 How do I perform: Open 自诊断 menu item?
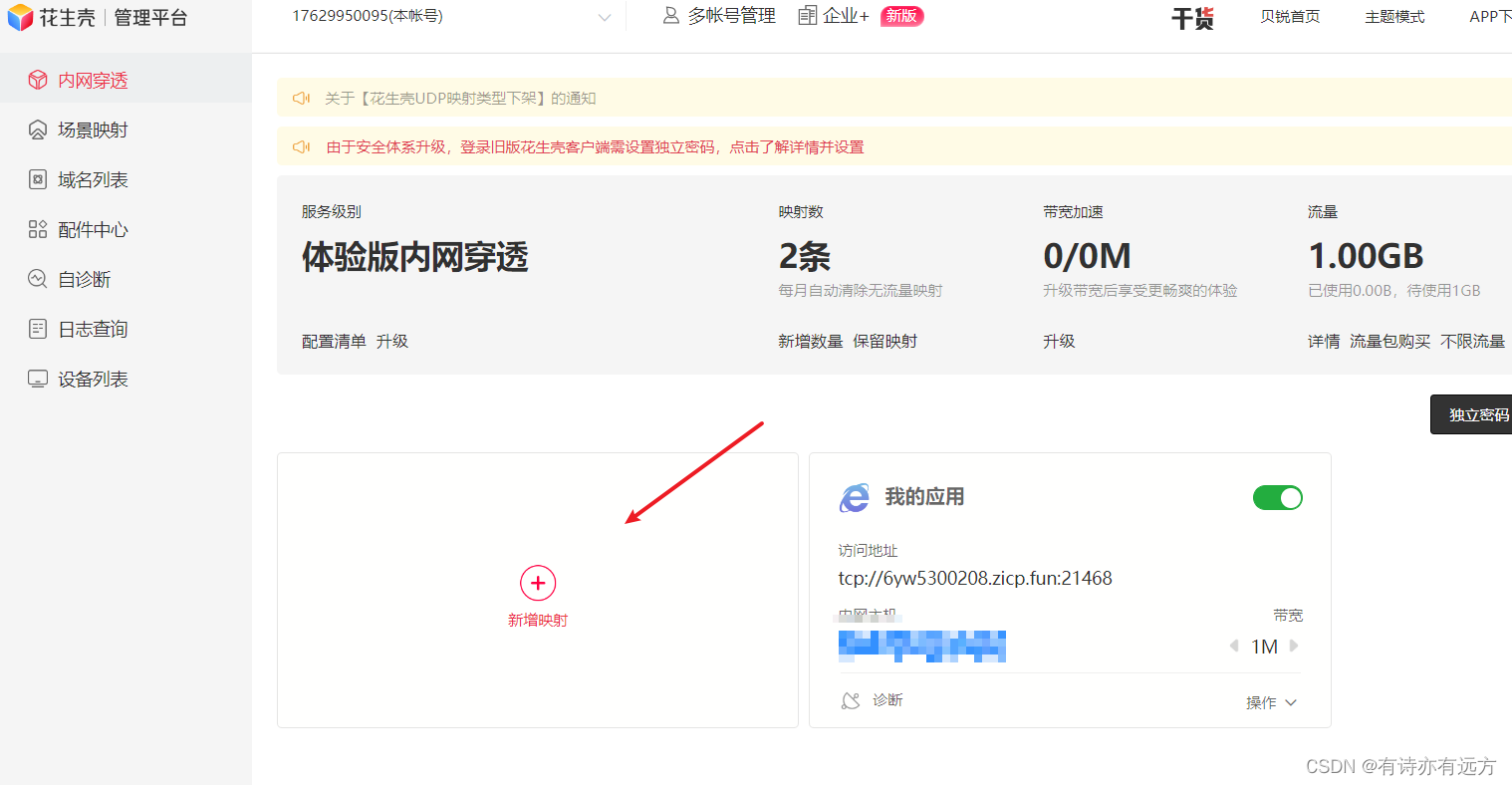tap(126, 279)
